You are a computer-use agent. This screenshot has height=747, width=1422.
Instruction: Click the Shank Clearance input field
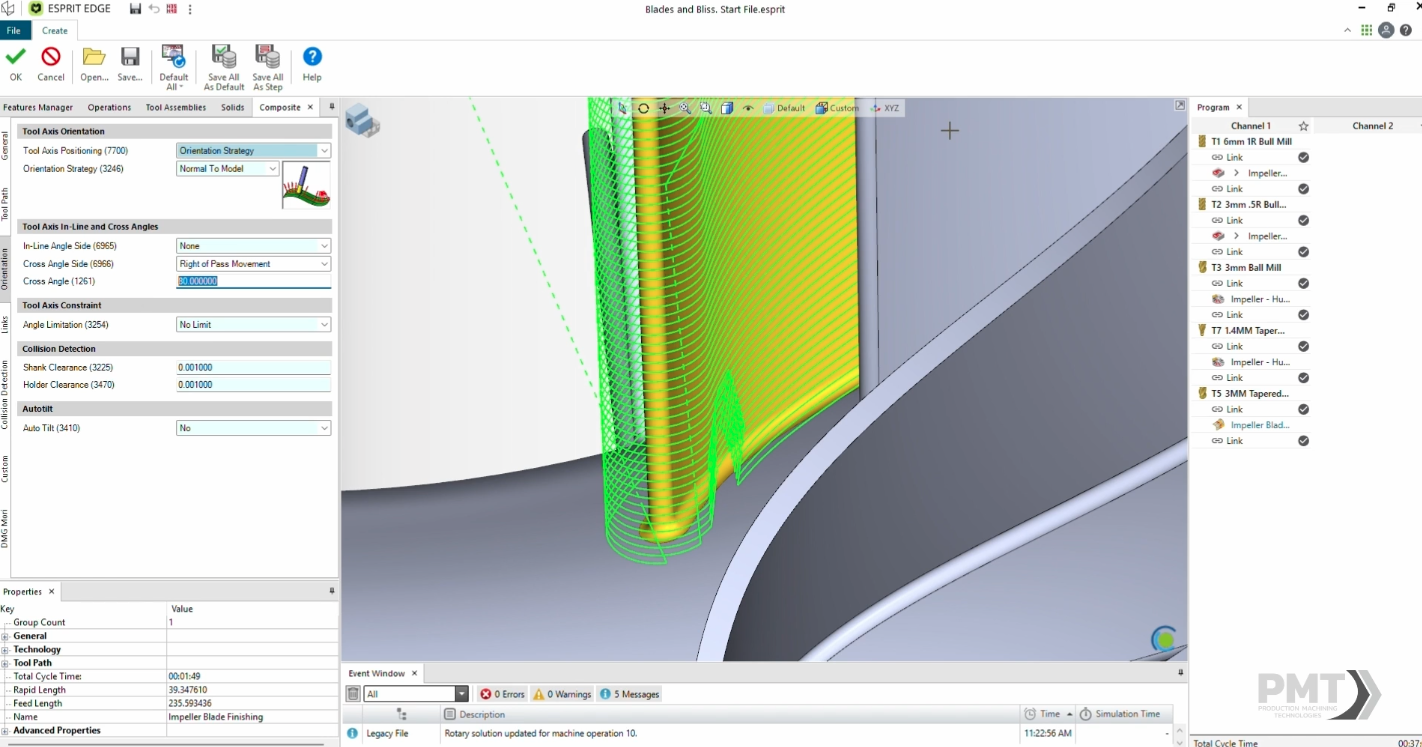254,367
